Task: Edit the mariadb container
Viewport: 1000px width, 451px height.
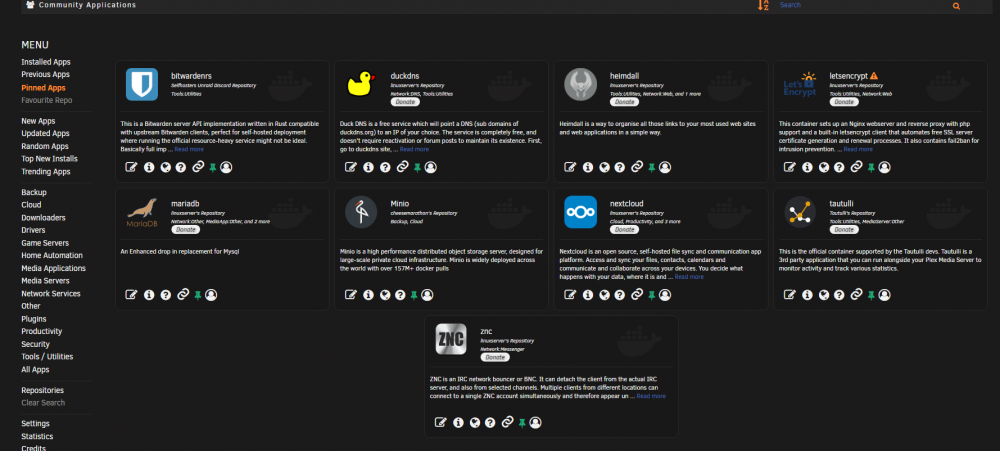Action: (x=131, y=295)
